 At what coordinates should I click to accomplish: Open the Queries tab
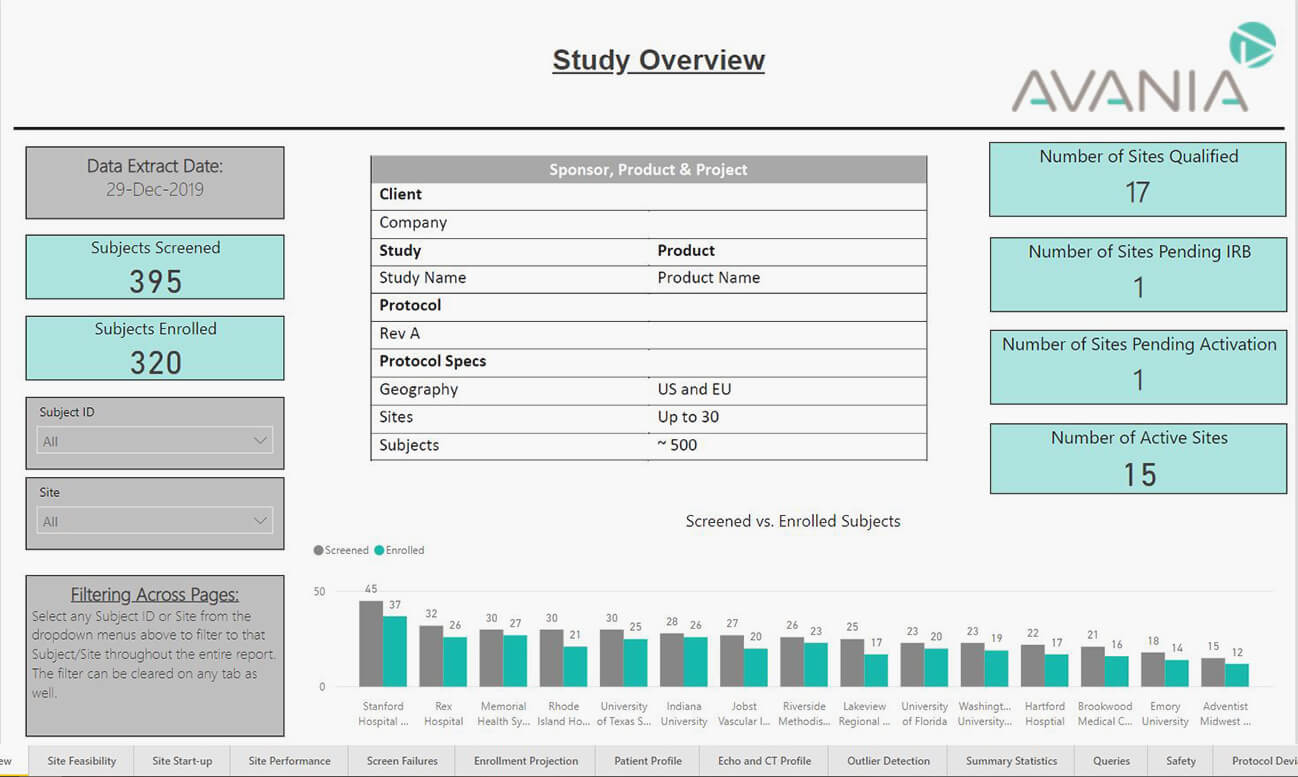[x=1111, y=761]
